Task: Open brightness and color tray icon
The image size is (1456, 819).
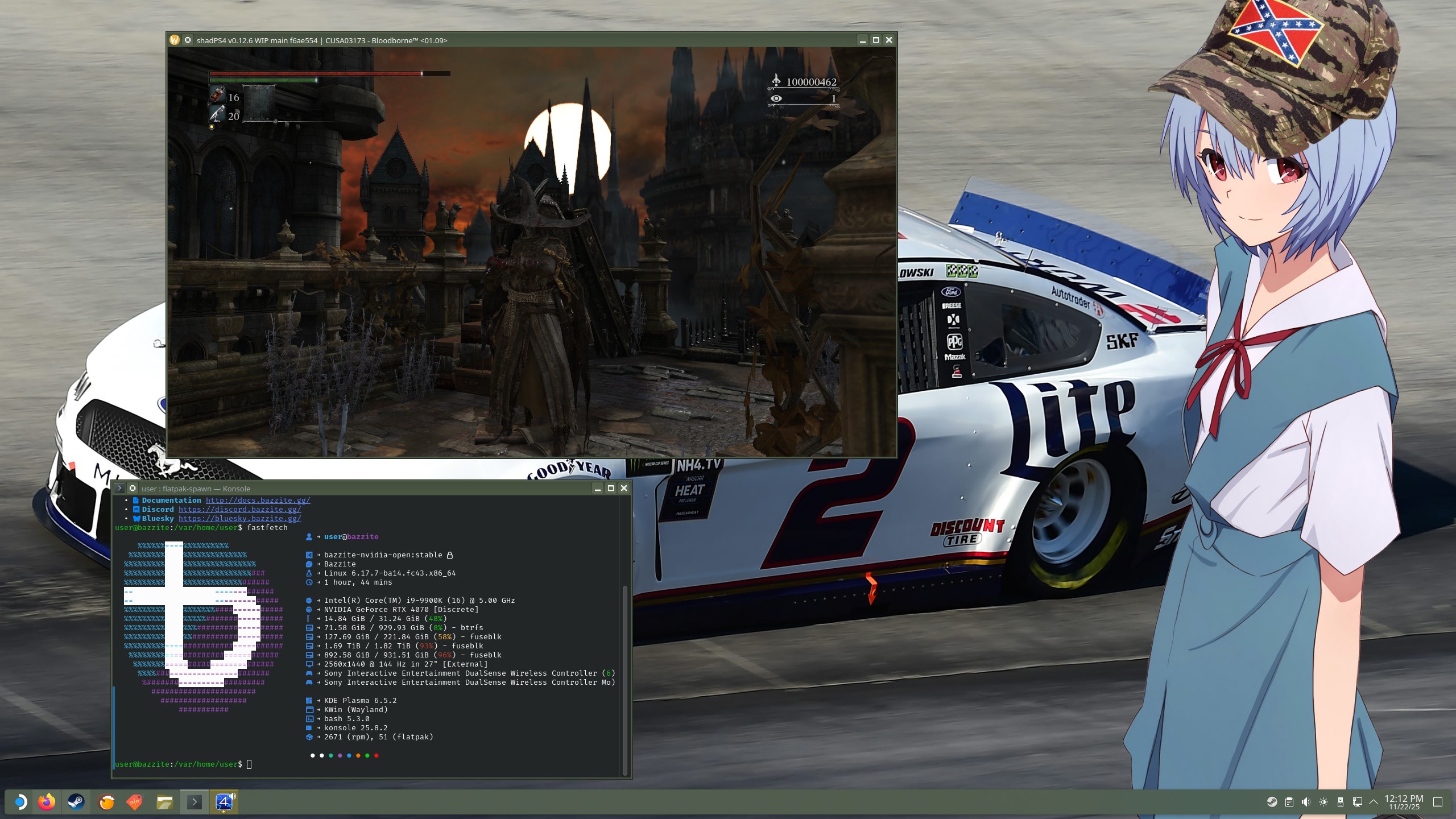Action: tap(1323, 802)
